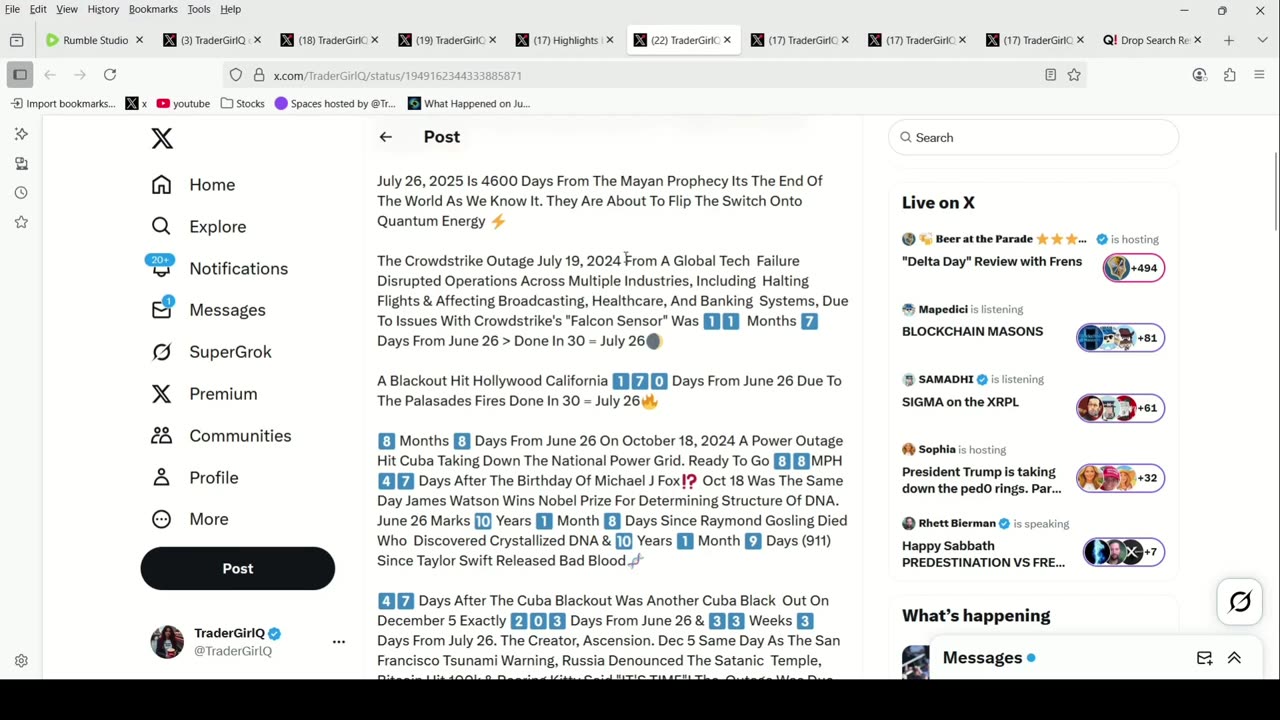Open the Tools menu

(199, 9)
